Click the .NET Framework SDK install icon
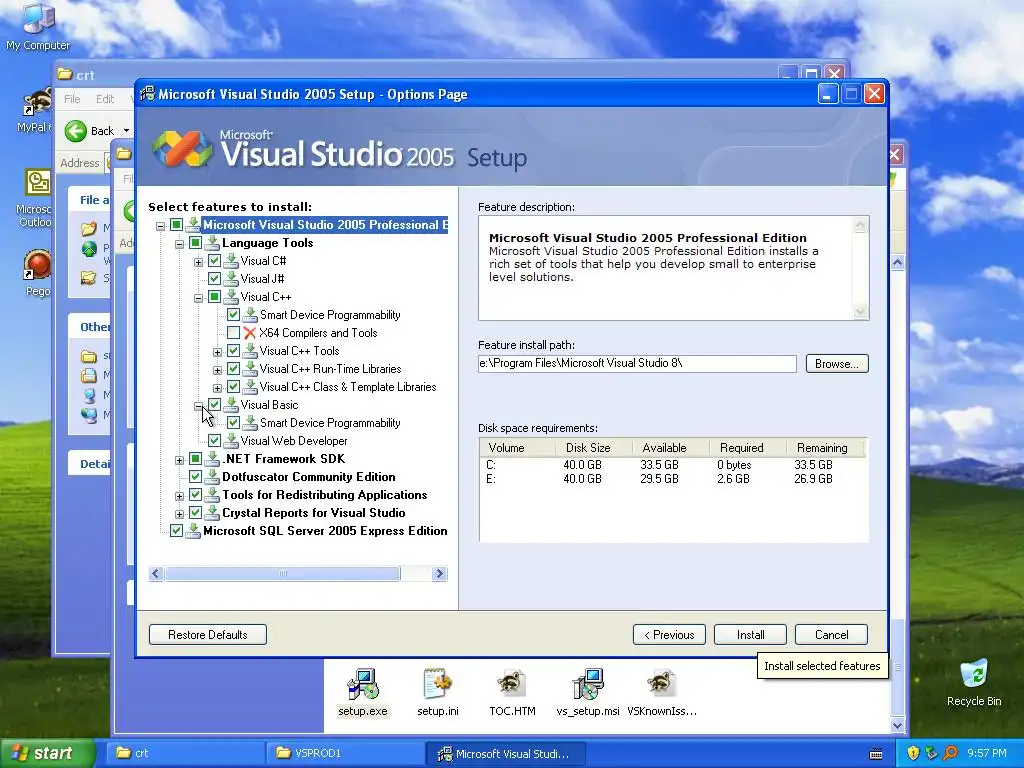Image resolution: width=1024 pixels, height=768 pixels. (212, 459)
